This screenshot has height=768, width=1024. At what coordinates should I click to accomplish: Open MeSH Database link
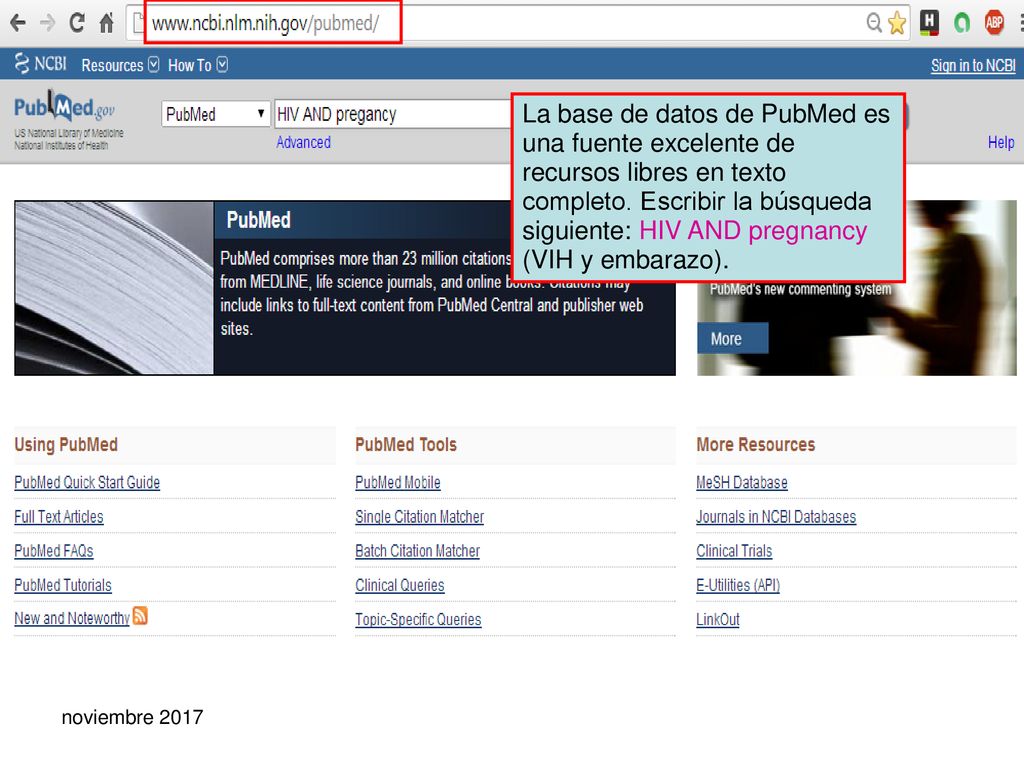pyautogui.click(x=742, y=482)
